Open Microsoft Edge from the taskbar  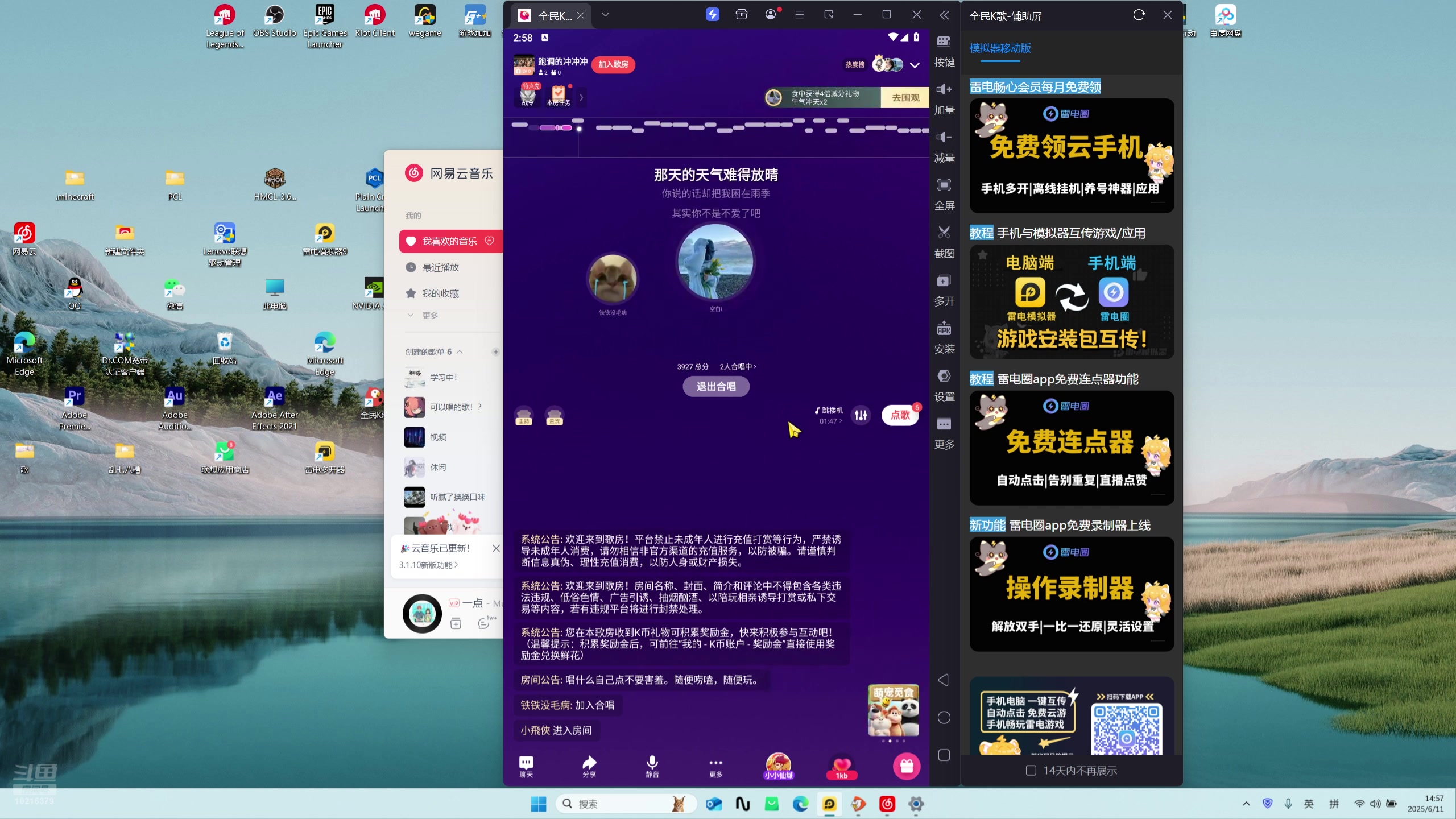[800, 804]
